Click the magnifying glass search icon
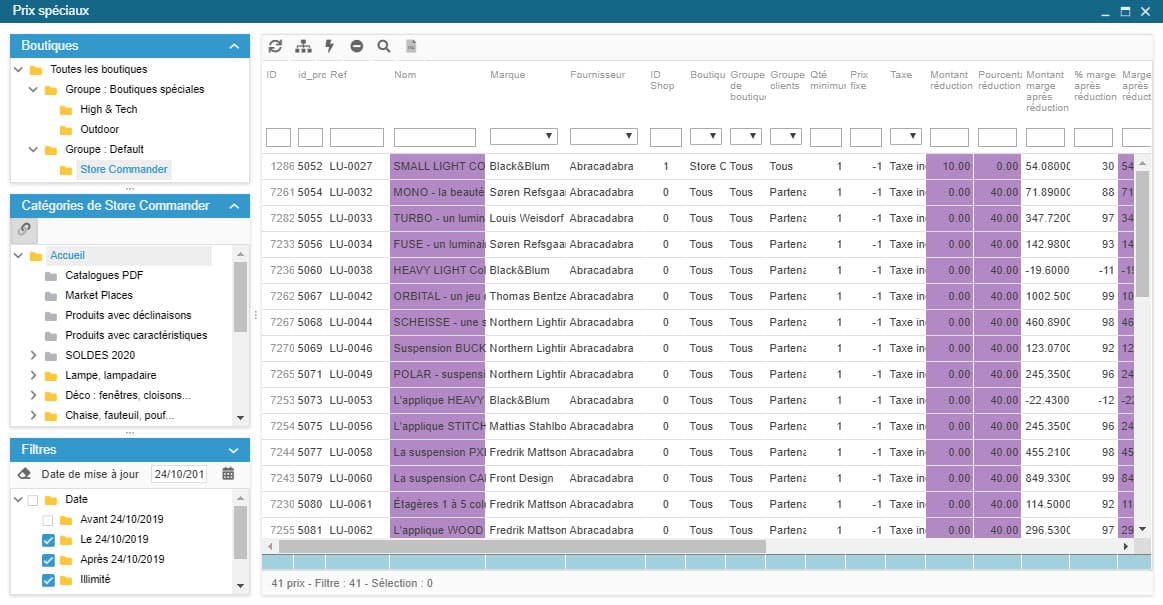The image size is (1163, 605). click(x=384, y=46)
